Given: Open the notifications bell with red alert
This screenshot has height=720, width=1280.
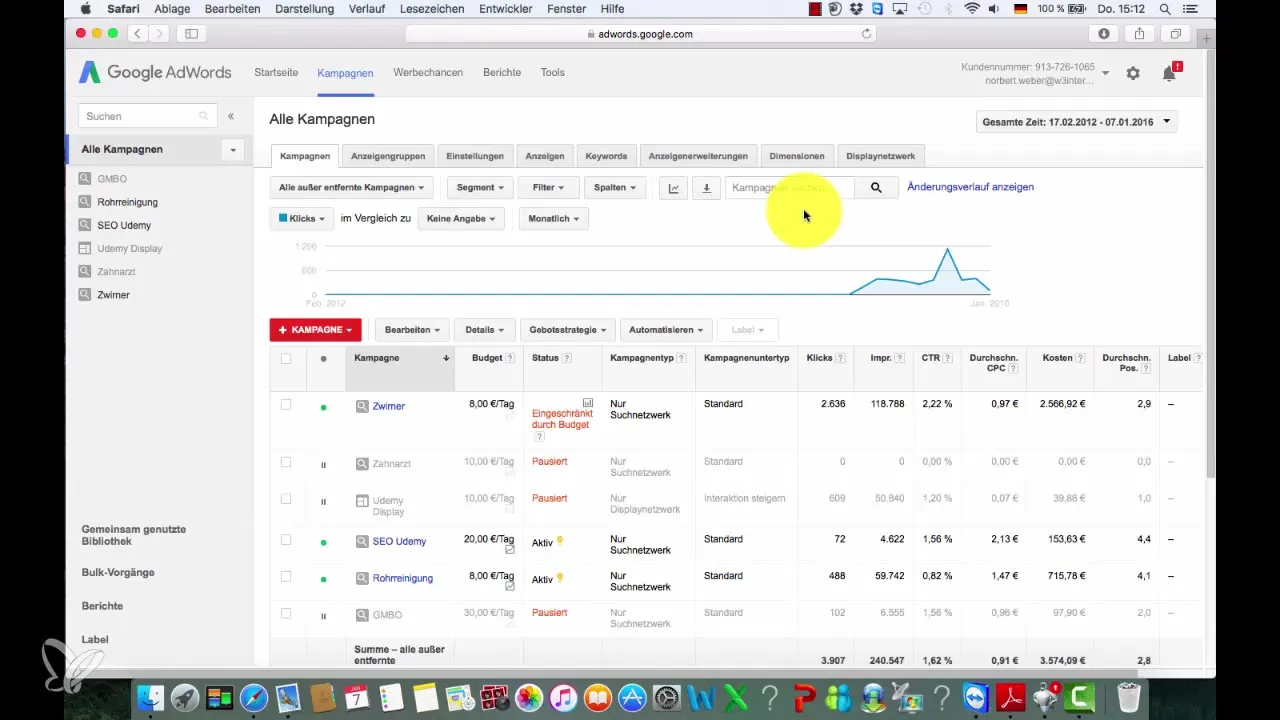Looking at the screenshot, I should click(x=1169, y=72).
